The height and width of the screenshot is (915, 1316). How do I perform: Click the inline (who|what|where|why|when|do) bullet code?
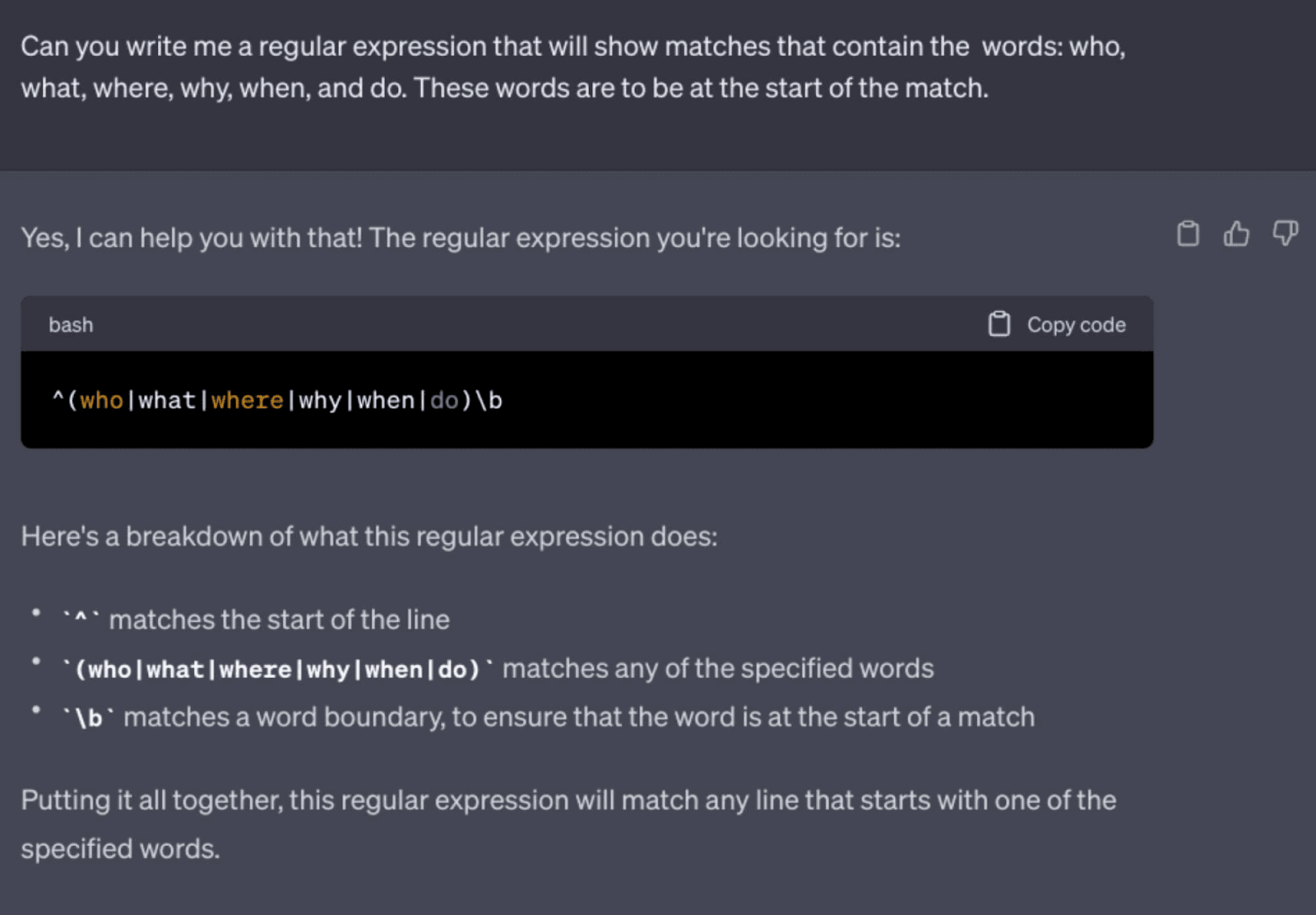click(x=278, y=669)
